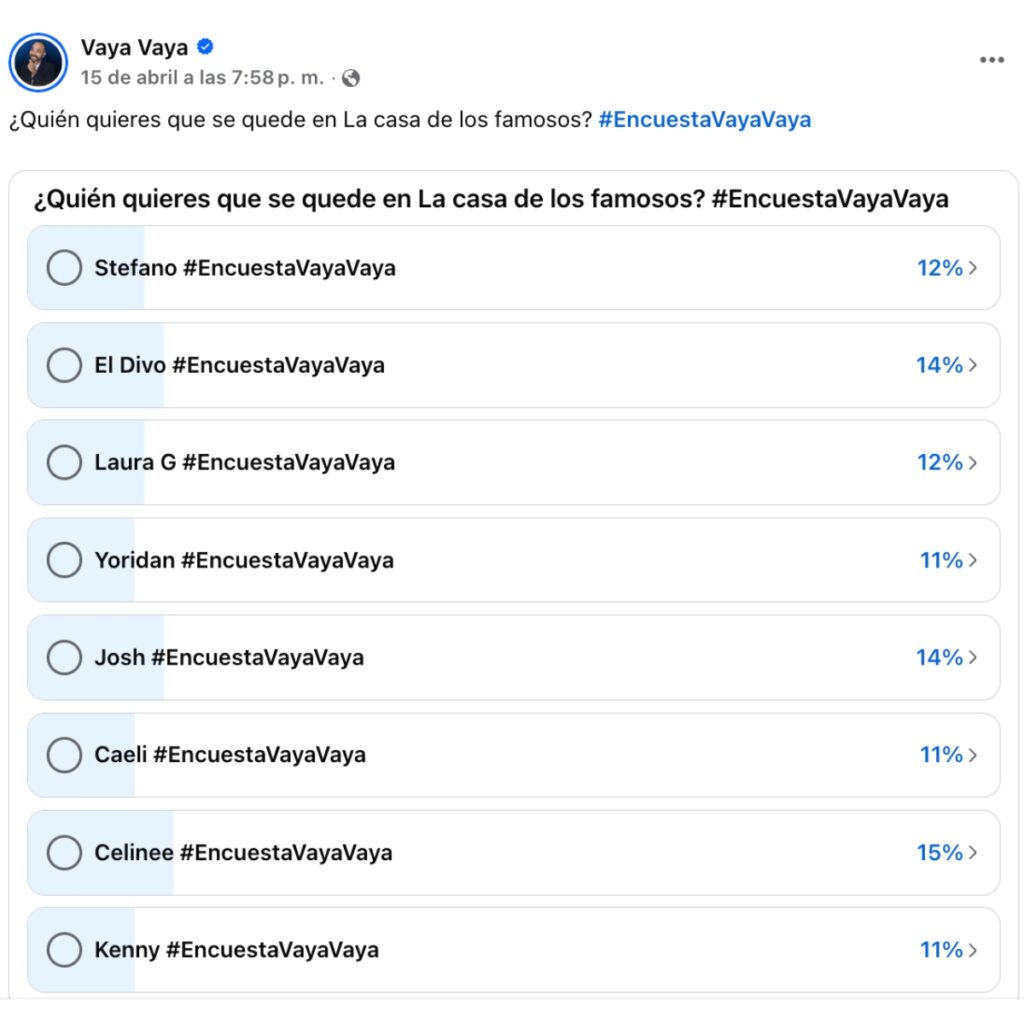Click the post timestamp 15 de abril
1024x1024 pixels.
pyautogui.click(x=201, y=78)
